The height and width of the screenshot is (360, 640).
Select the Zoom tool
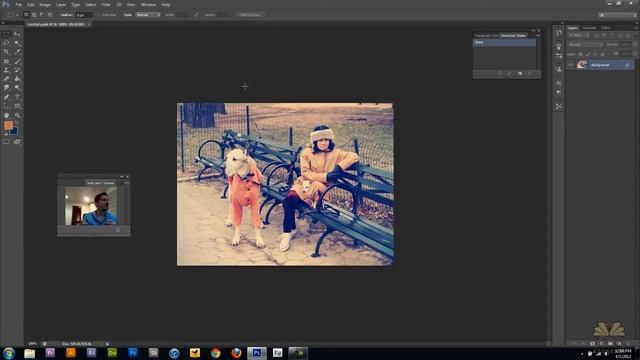[x=17, y=116]
